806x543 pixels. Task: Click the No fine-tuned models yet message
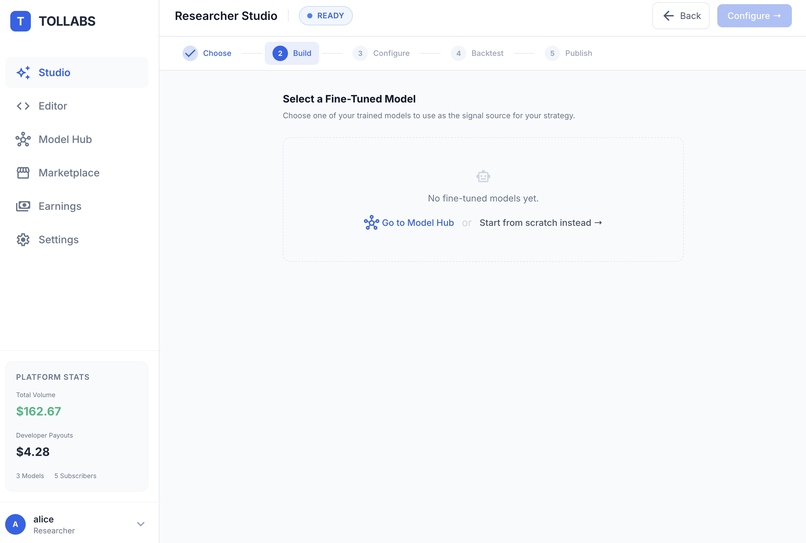[483, 198]
